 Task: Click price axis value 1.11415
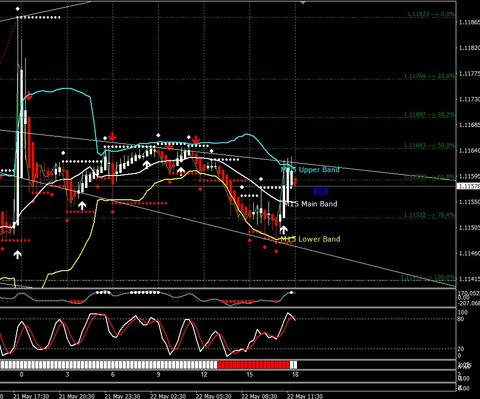469,279
